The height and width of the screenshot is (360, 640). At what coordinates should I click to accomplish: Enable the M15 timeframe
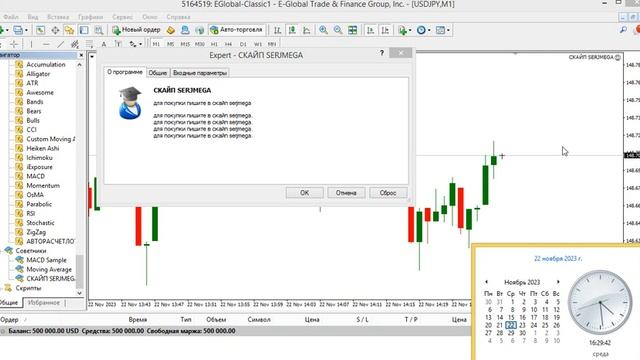[x=185, y=44]
